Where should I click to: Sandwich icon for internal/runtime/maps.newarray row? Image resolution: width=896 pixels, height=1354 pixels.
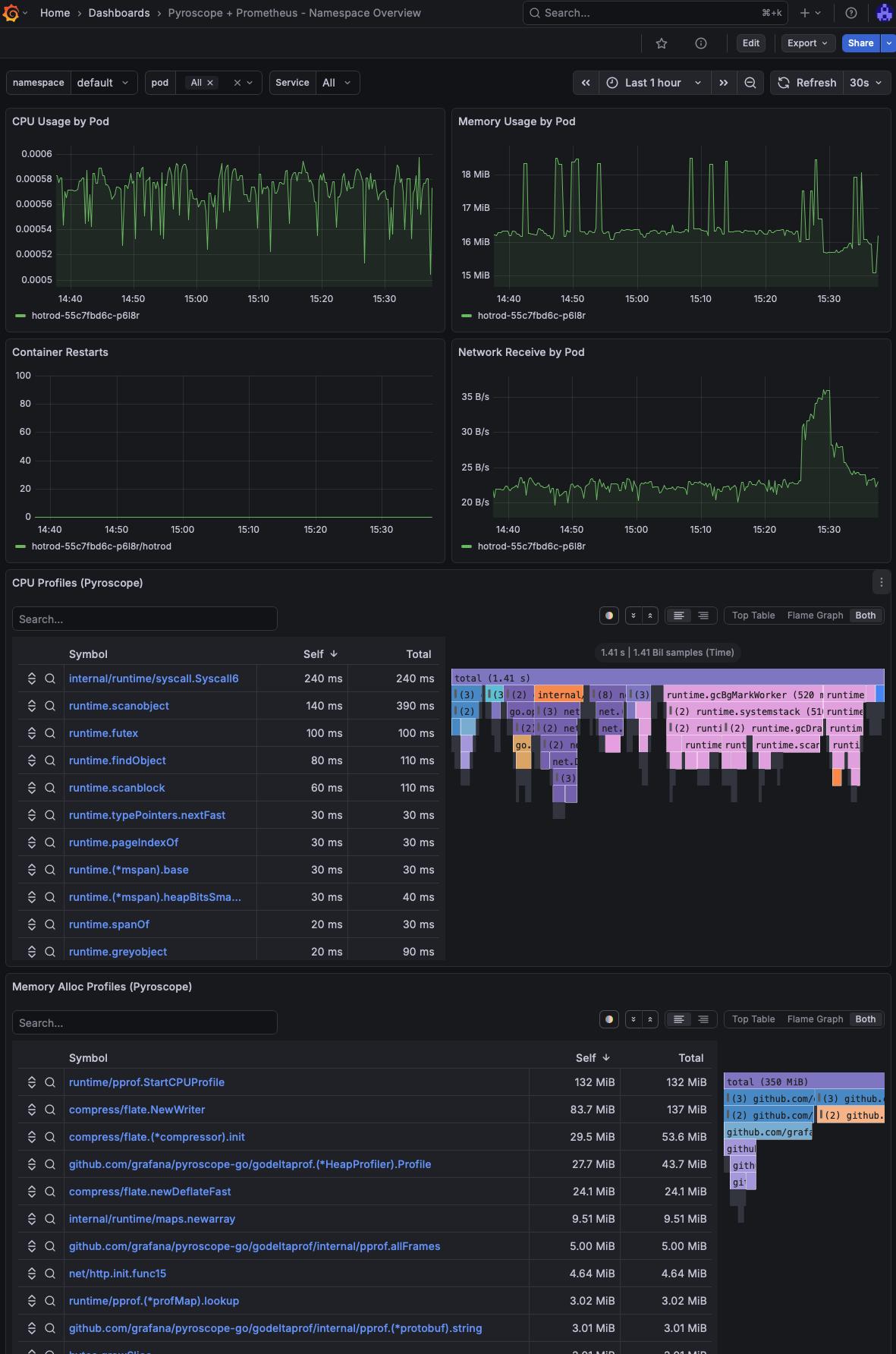(x=32, y=1219)
